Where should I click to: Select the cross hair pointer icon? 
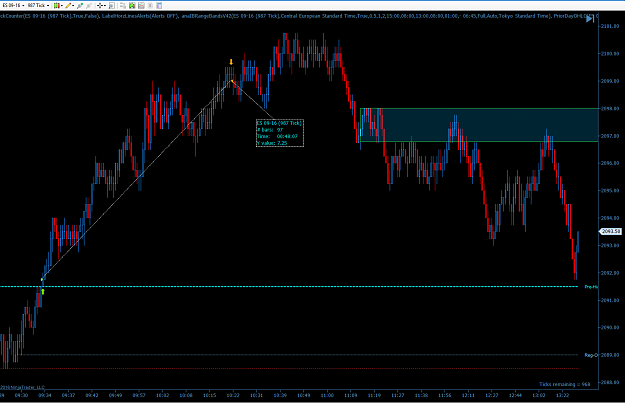coord(100,6)
